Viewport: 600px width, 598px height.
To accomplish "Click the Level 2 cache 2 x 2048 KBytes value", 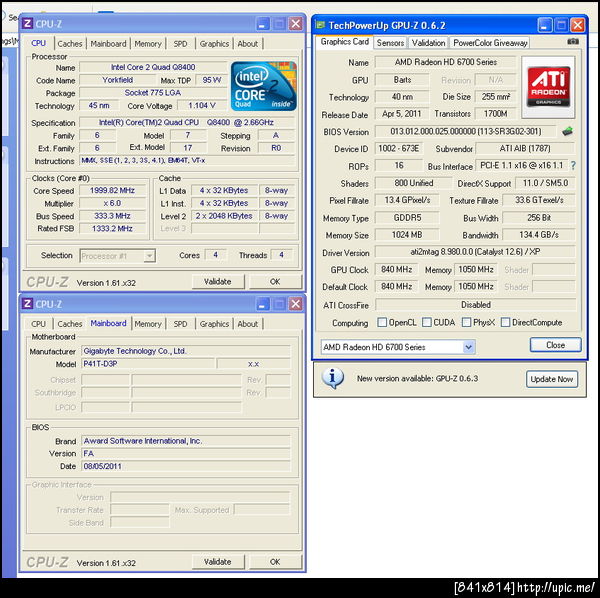I will pos(224,216).
